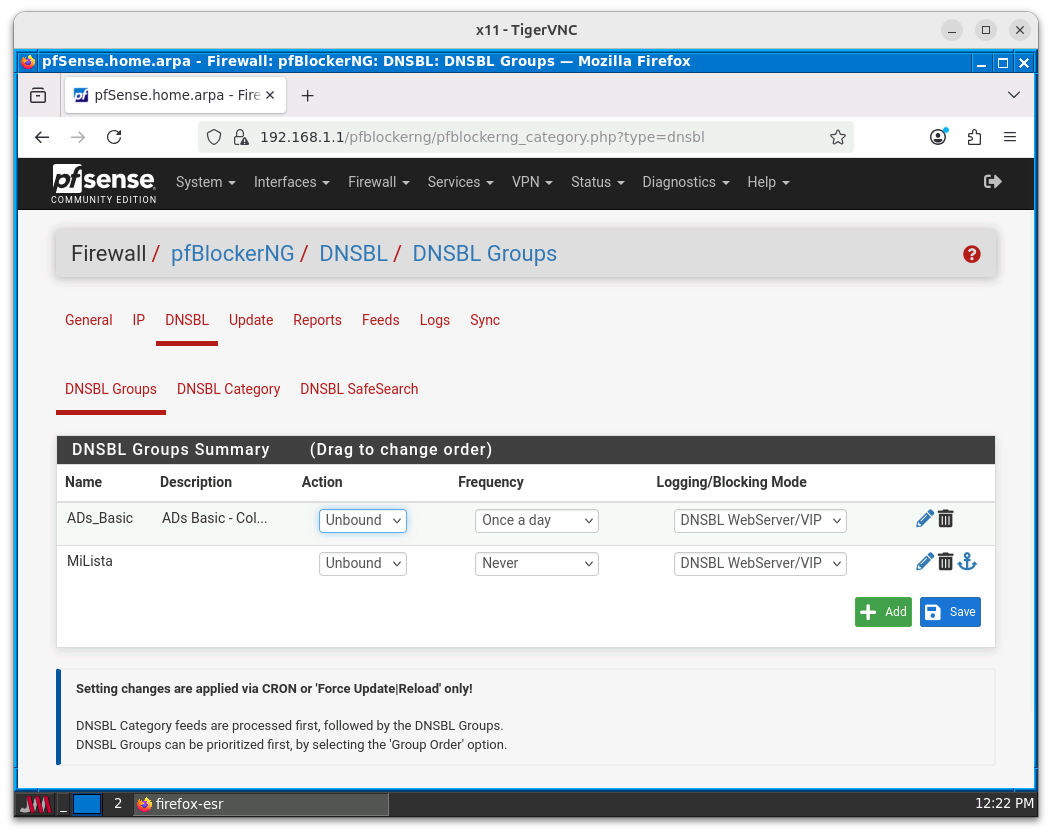This screenshot has width=1052, height=834.
Task: Switch to the Sync tab
Action: coord(485,320)
